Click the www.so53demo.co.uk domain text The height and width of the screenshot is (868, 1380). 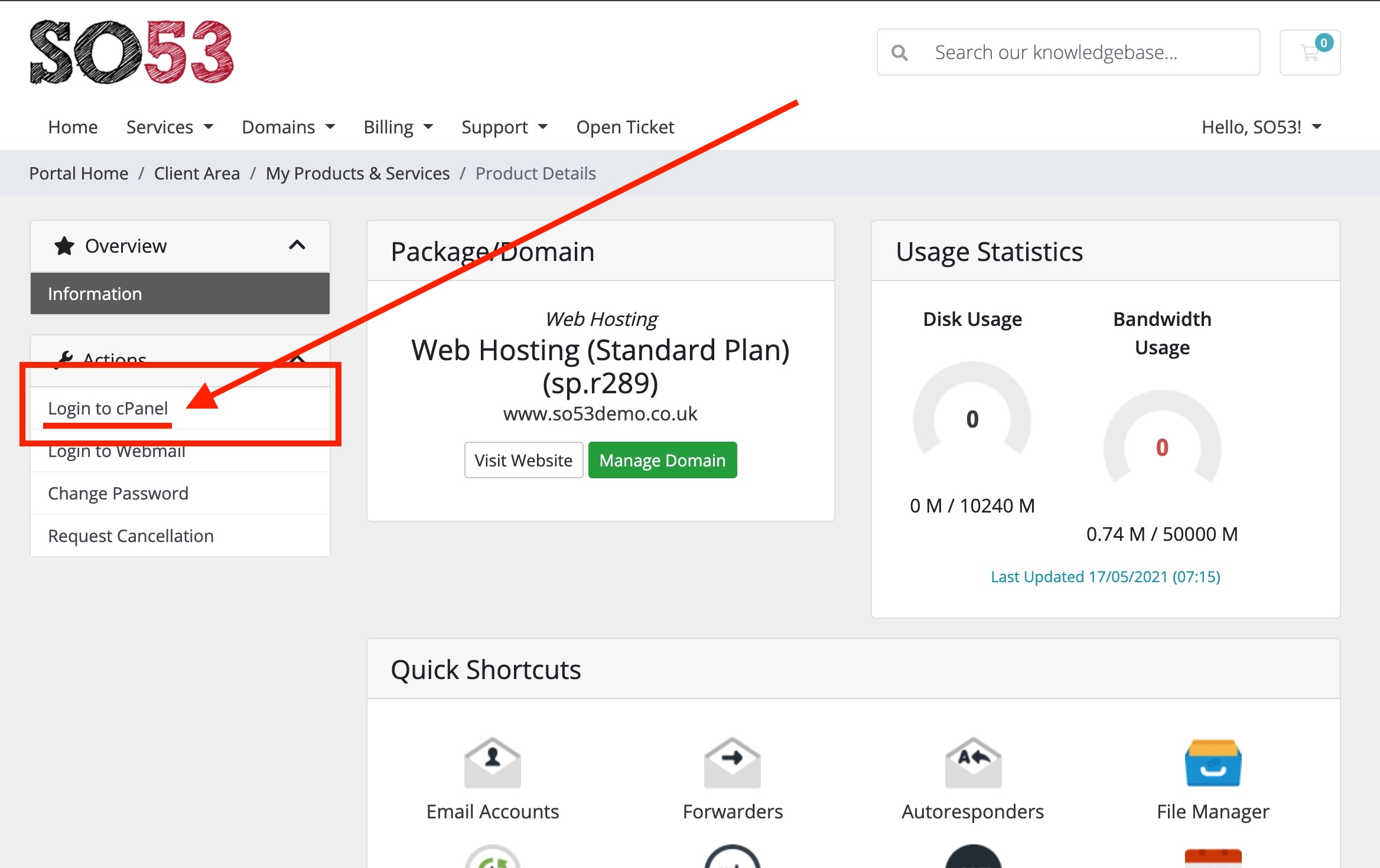pos(600,413)
